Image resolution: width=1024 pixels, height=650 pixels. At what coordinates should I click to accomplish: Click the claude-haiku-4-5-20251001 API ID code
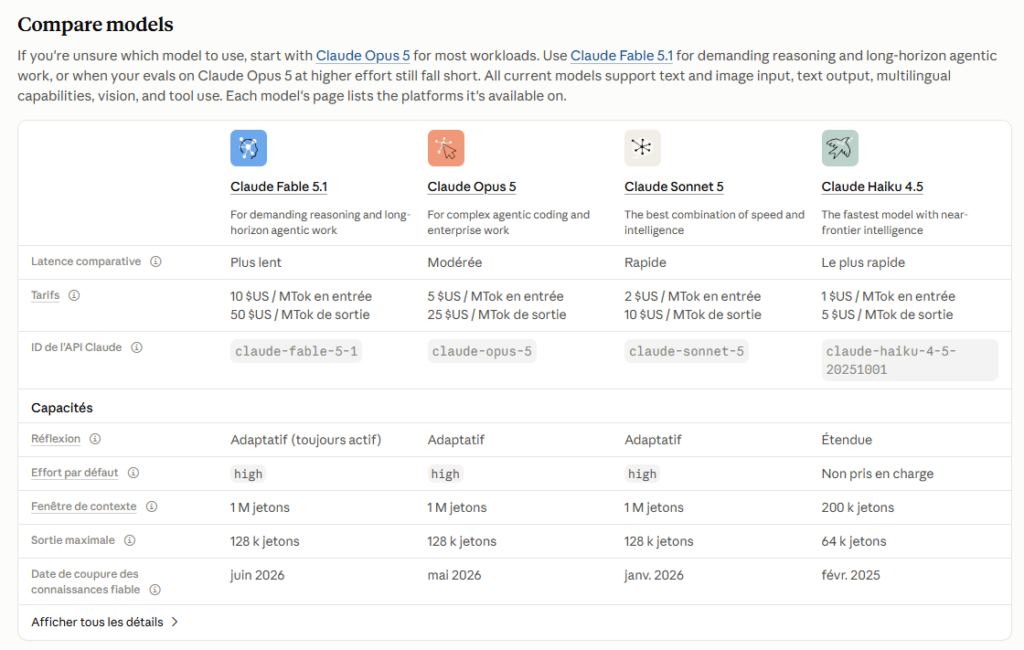coord(910,361)
